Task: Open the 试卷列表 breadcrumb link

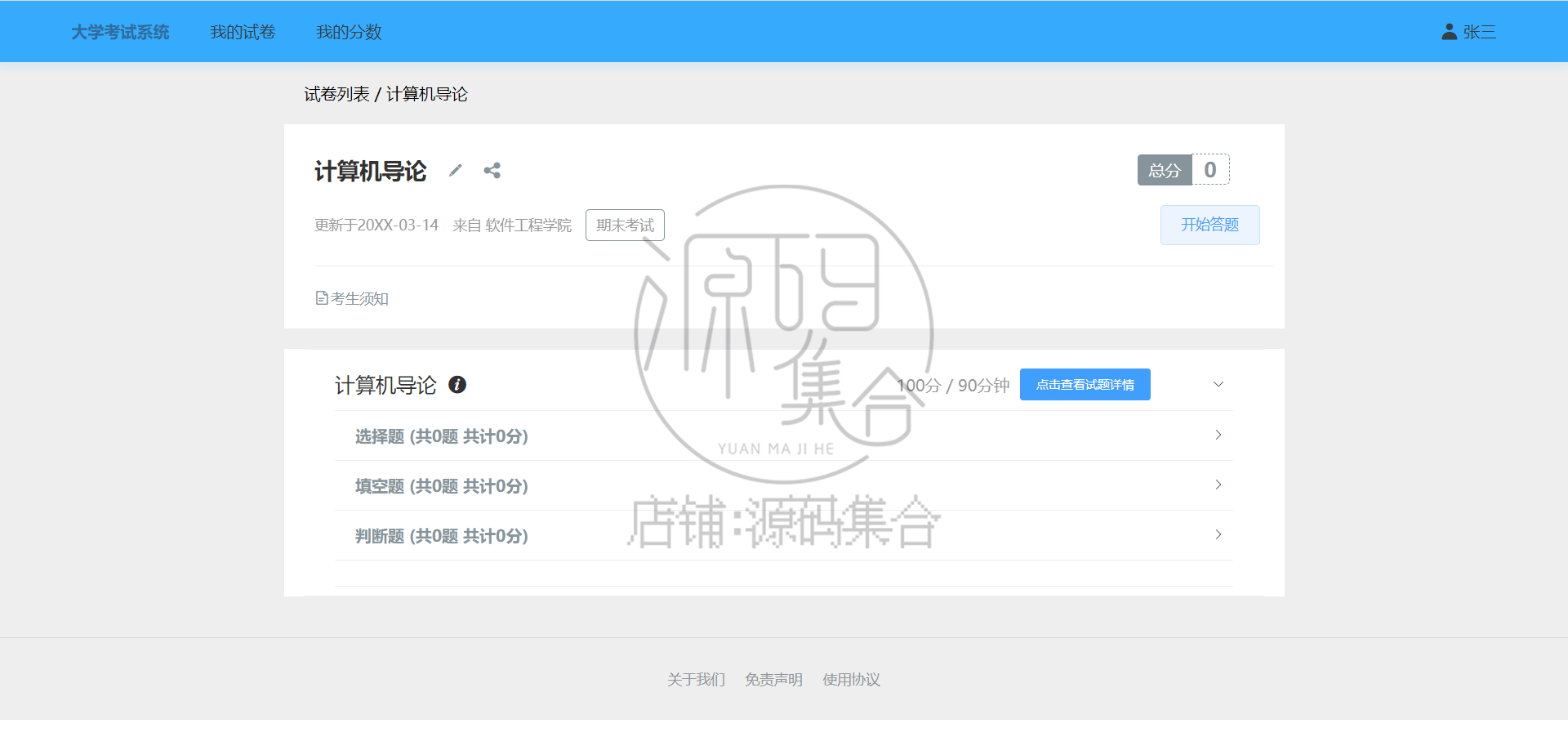Action: [x=336, y=94]
